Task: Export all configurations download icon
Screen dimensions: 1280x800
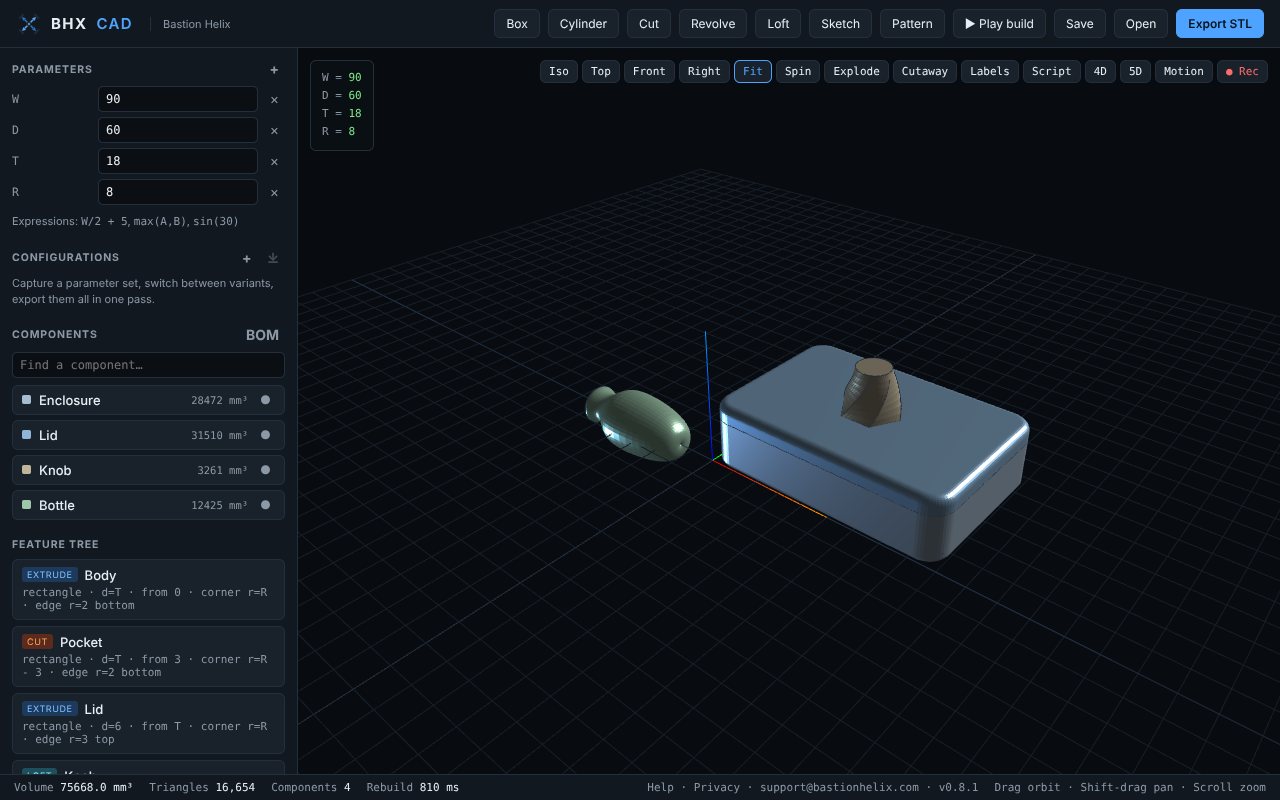Action: (273, 258)
